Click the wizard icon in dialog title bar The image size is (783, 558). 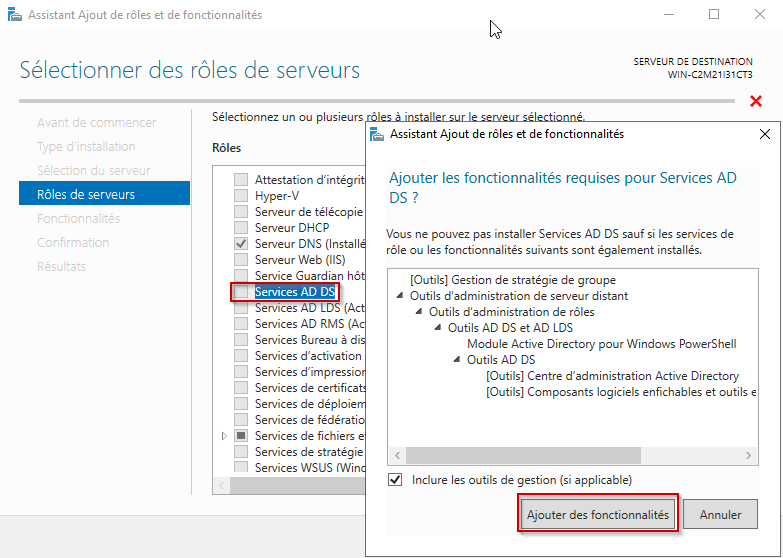coord(377,134)
